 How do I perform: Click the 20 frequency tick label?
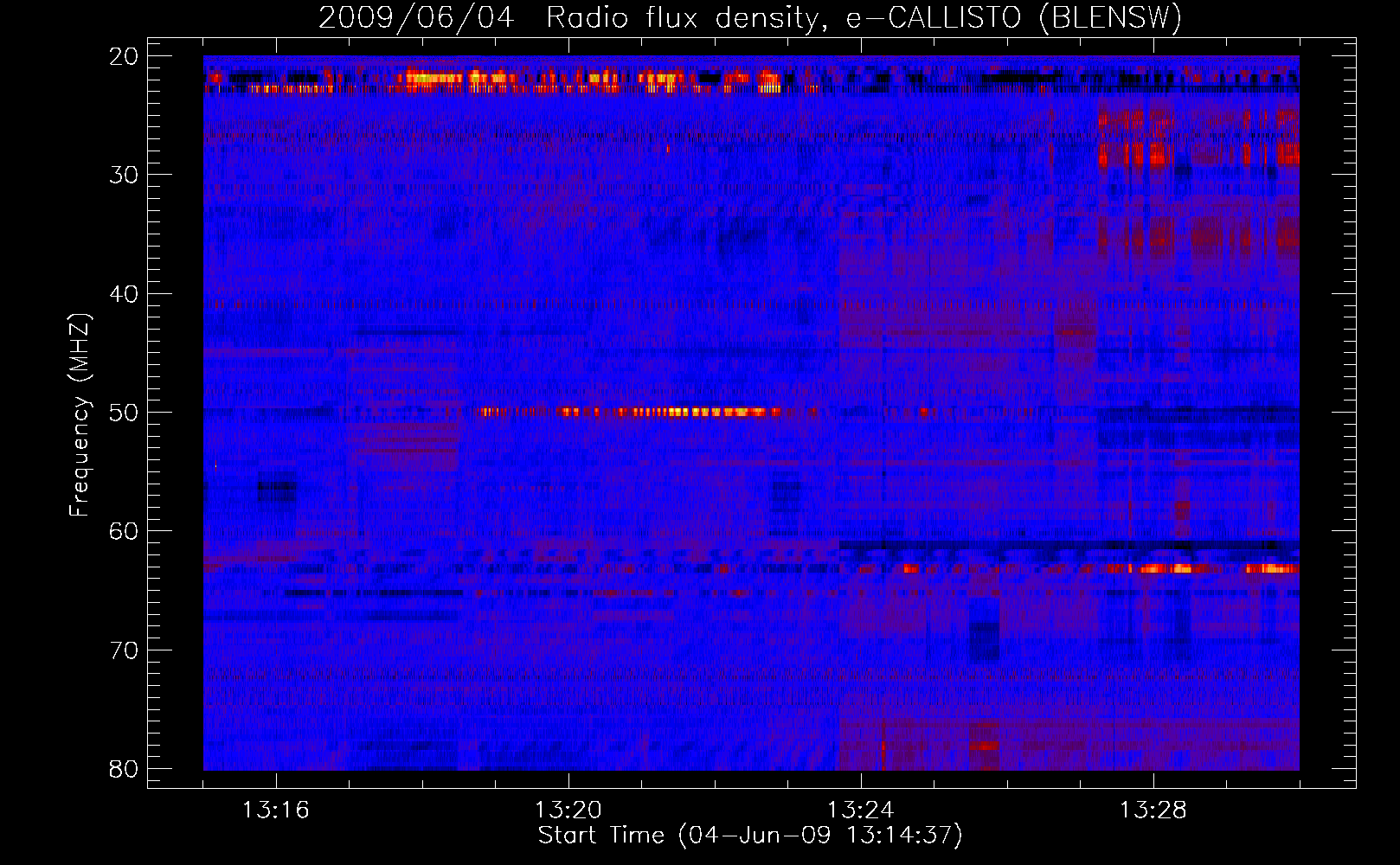(125, 56)
